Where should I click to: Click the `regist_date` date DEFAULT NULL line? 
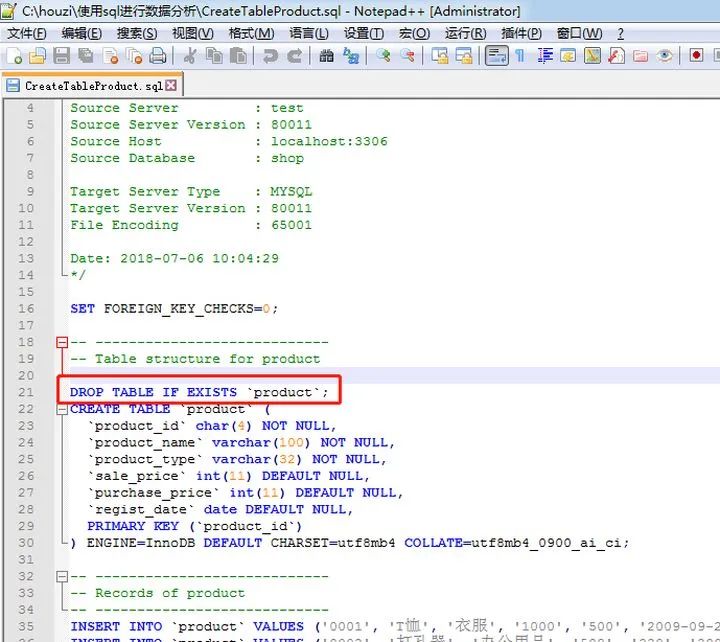(220, 510)
